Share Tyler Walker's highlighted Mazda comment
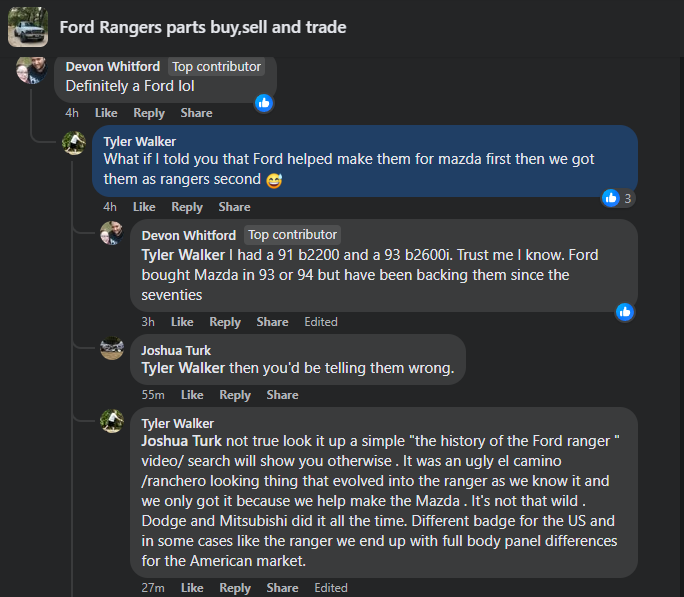 pos(234,207)
